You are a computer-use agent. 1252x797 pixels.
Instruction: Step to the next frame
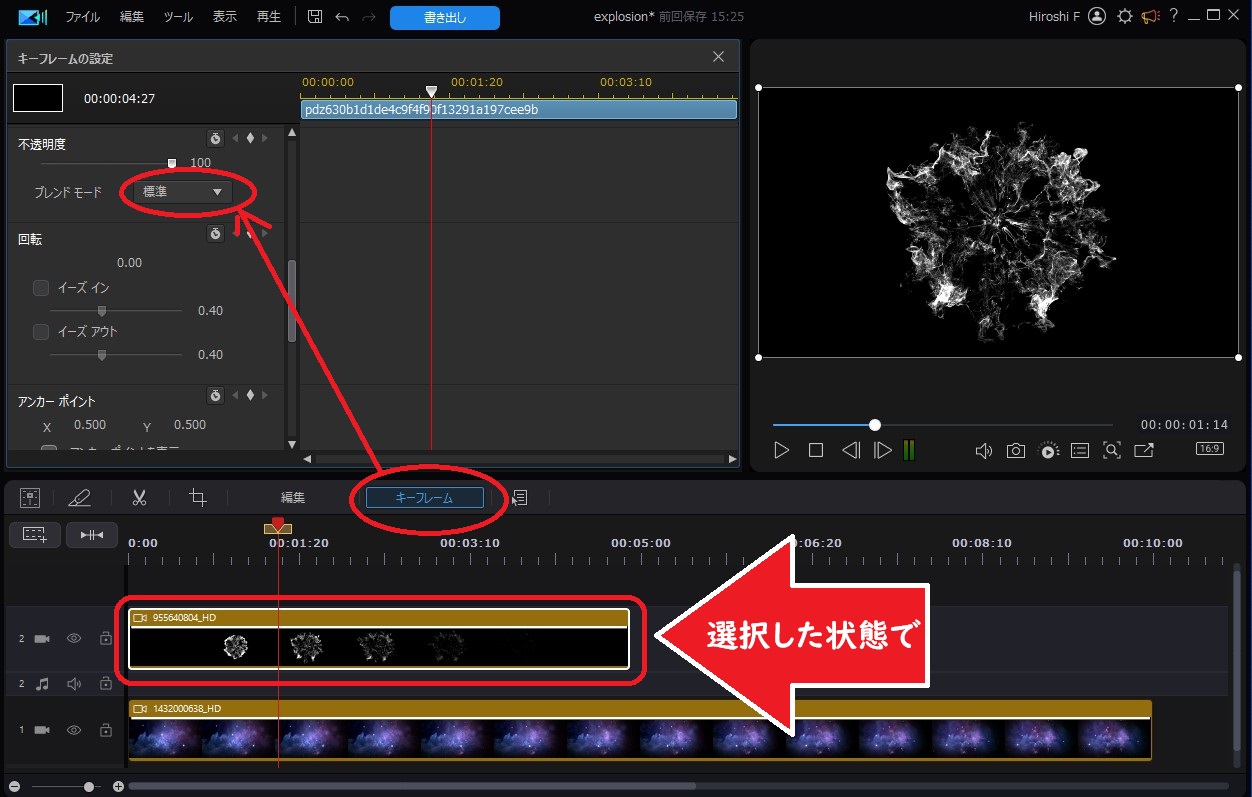882,451
